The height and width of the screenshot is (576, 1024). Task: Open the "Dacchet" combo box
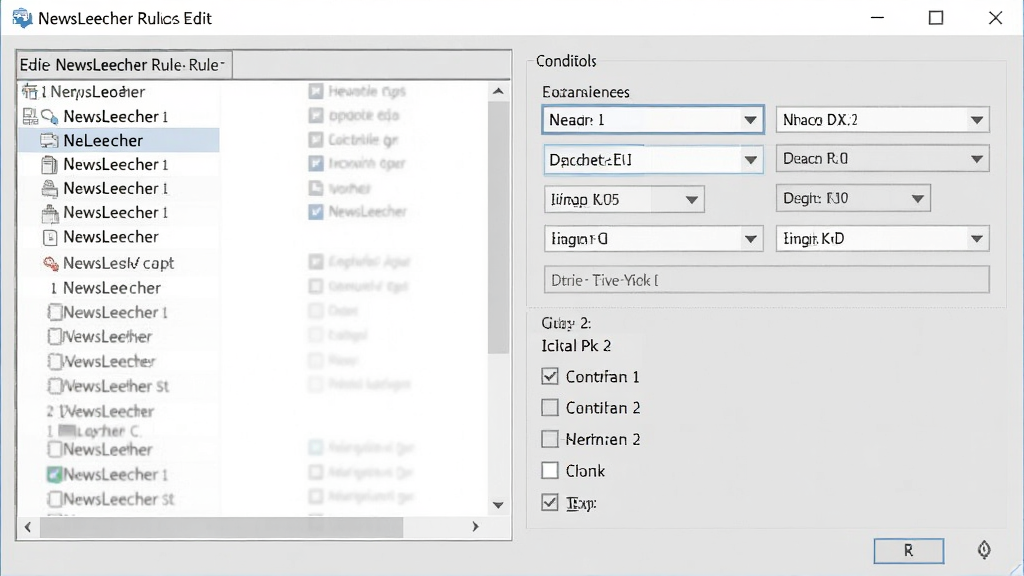coord(653,160)
